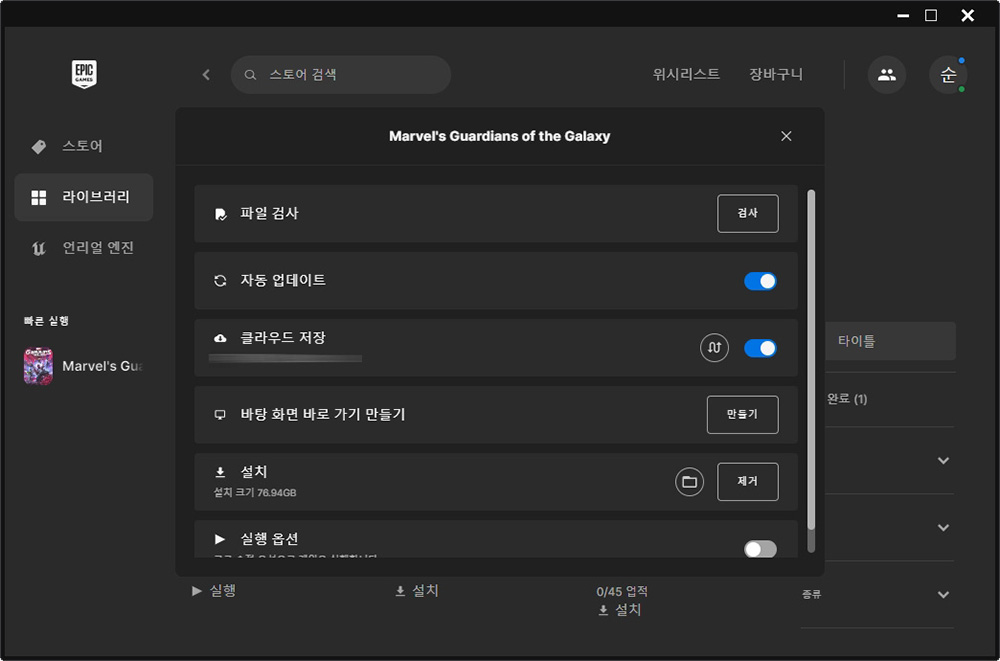Image resolution: width=1000 pixels, height=661 pixels.
Task: Click the 파일 검사 file icon
Action: click(x=221, y=214)
